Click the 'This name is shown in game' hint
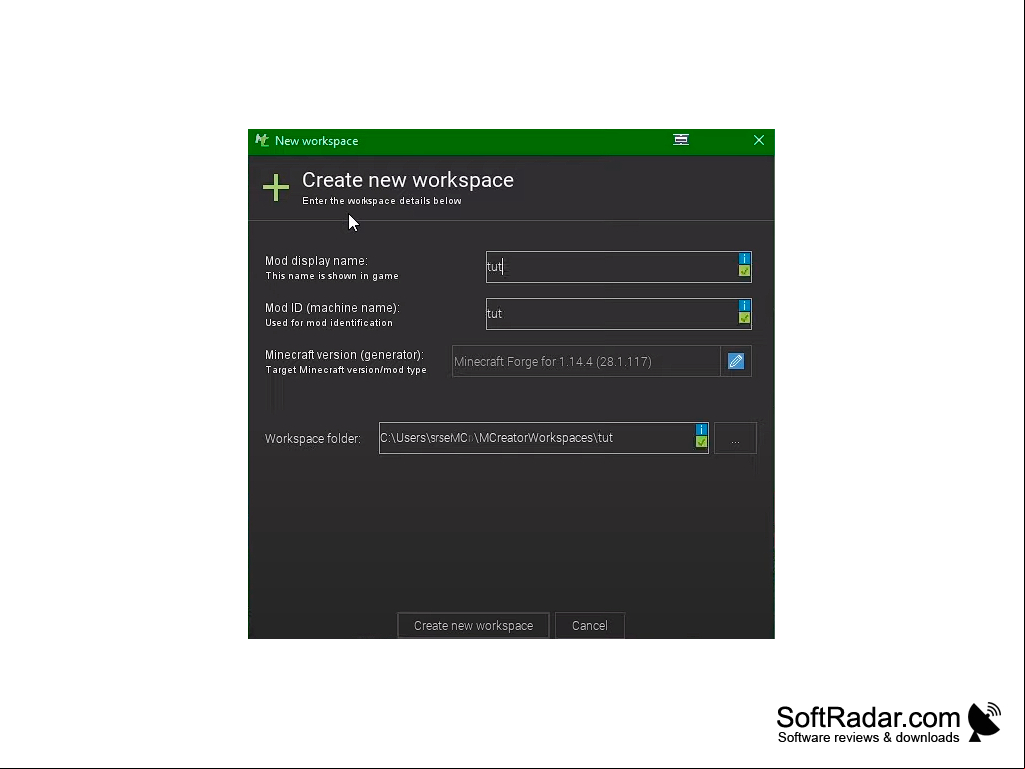Screen dimensions: 1025x769 click(331, 276)
